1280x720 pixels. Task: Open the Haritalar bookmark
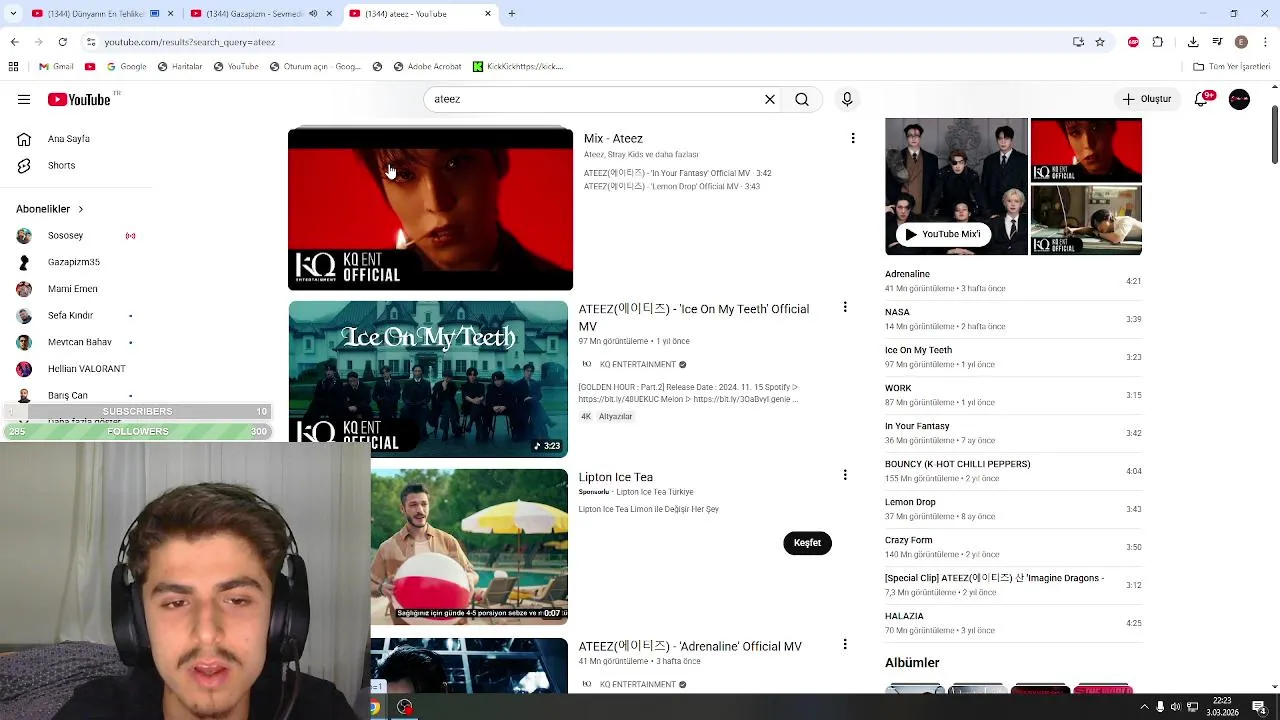click(x=180, y=66)
